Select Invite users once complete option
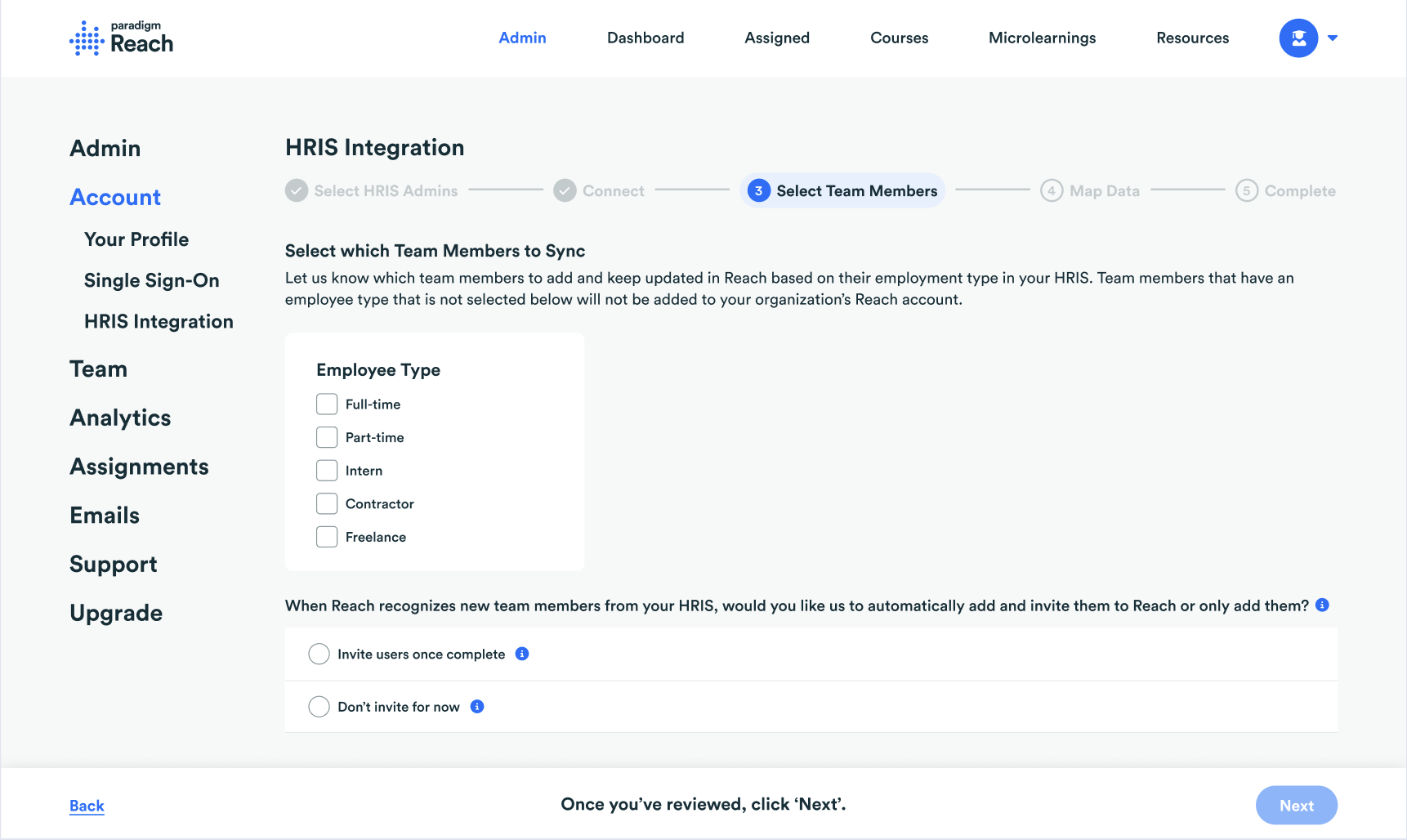Screen dimensions: 1407x840 point(319,655)
